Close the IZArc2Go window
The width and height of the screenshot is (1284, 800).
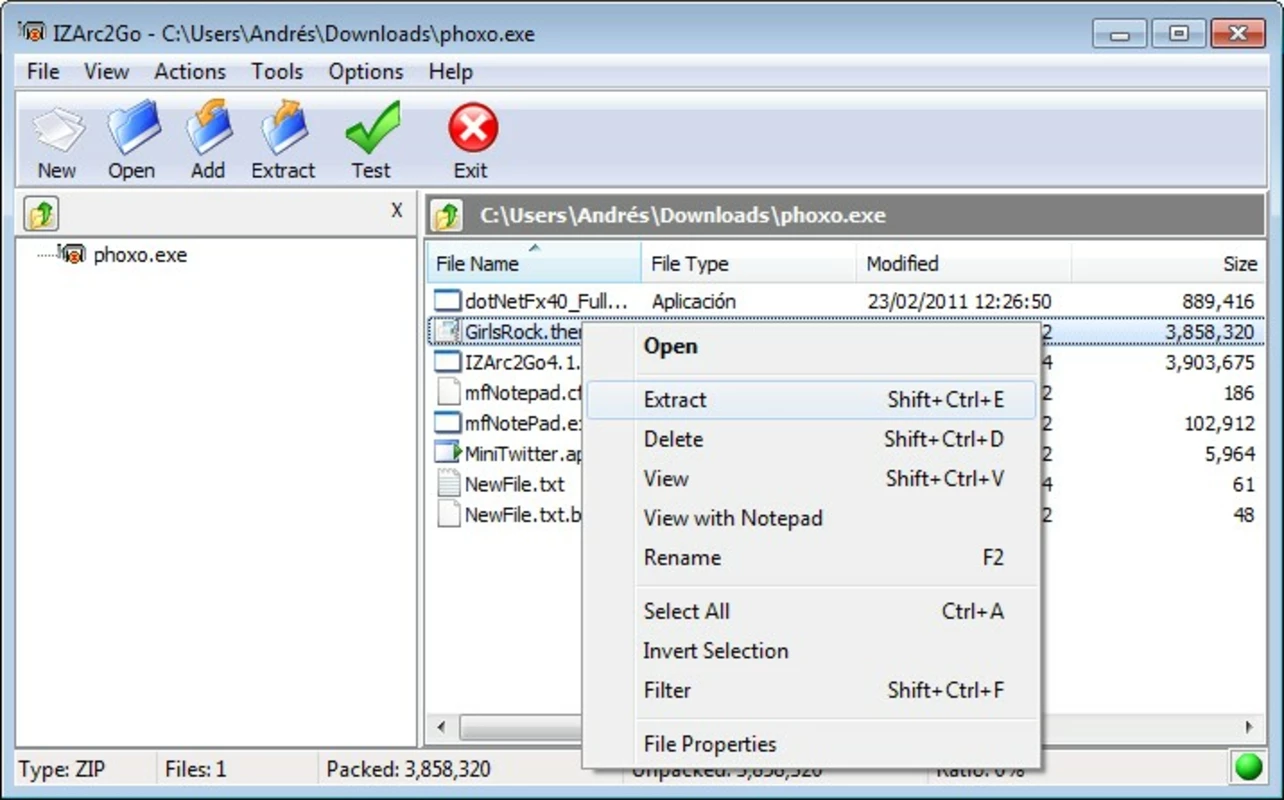(x=1238, y=34)
